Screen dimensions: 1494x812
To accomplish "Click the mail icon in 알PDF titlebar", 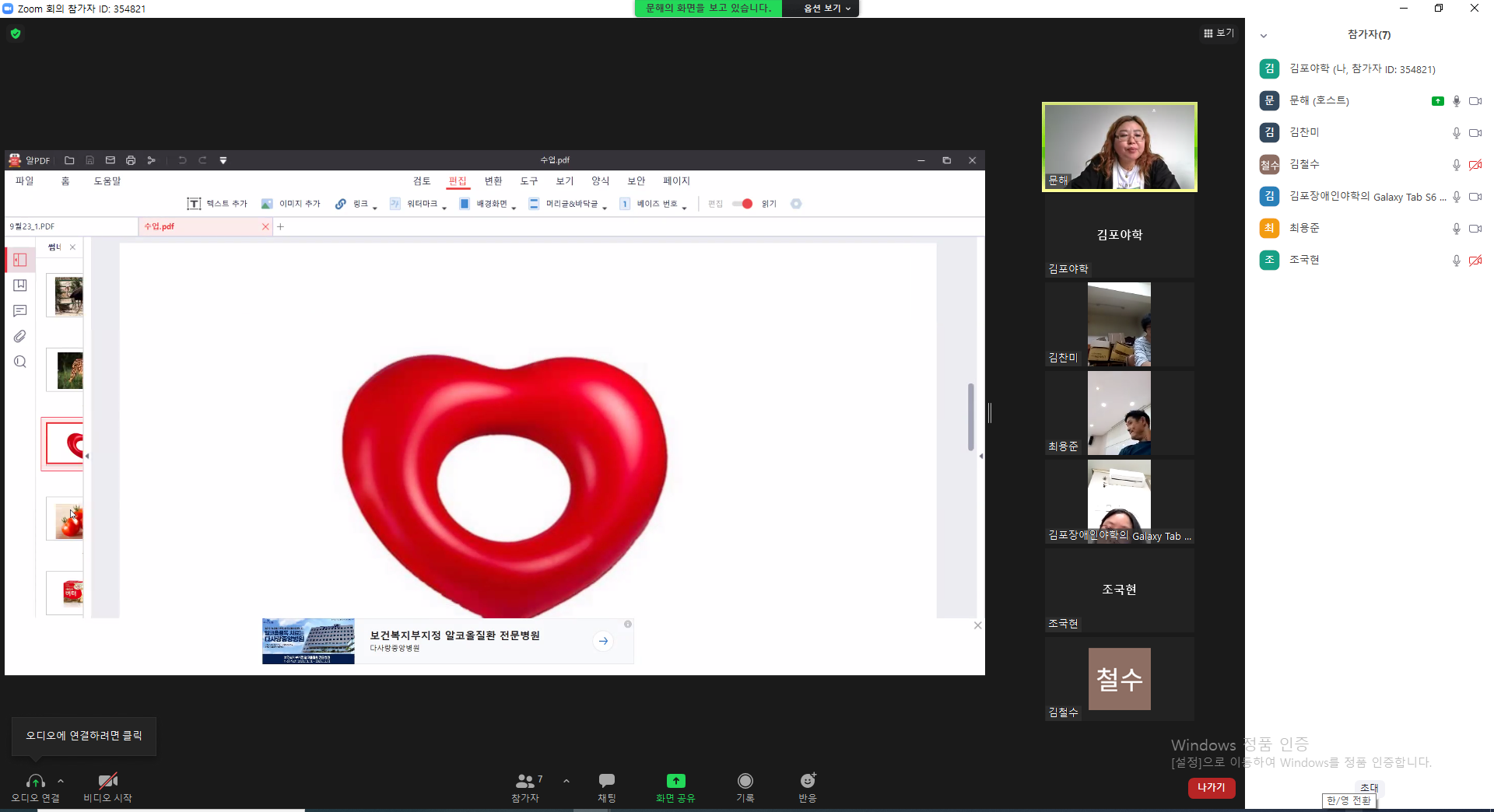I will [110, 160].
